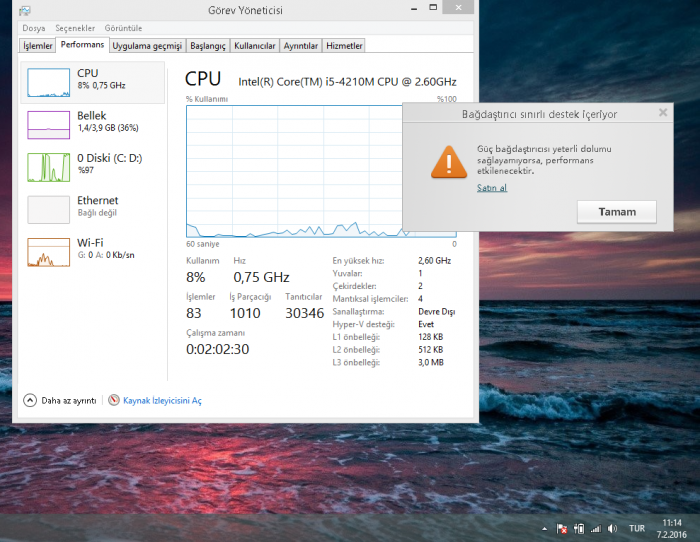Screen dimensions: 700x542
Task: Switch to the Başlangıç tab
Action: (x=208, y=46)
